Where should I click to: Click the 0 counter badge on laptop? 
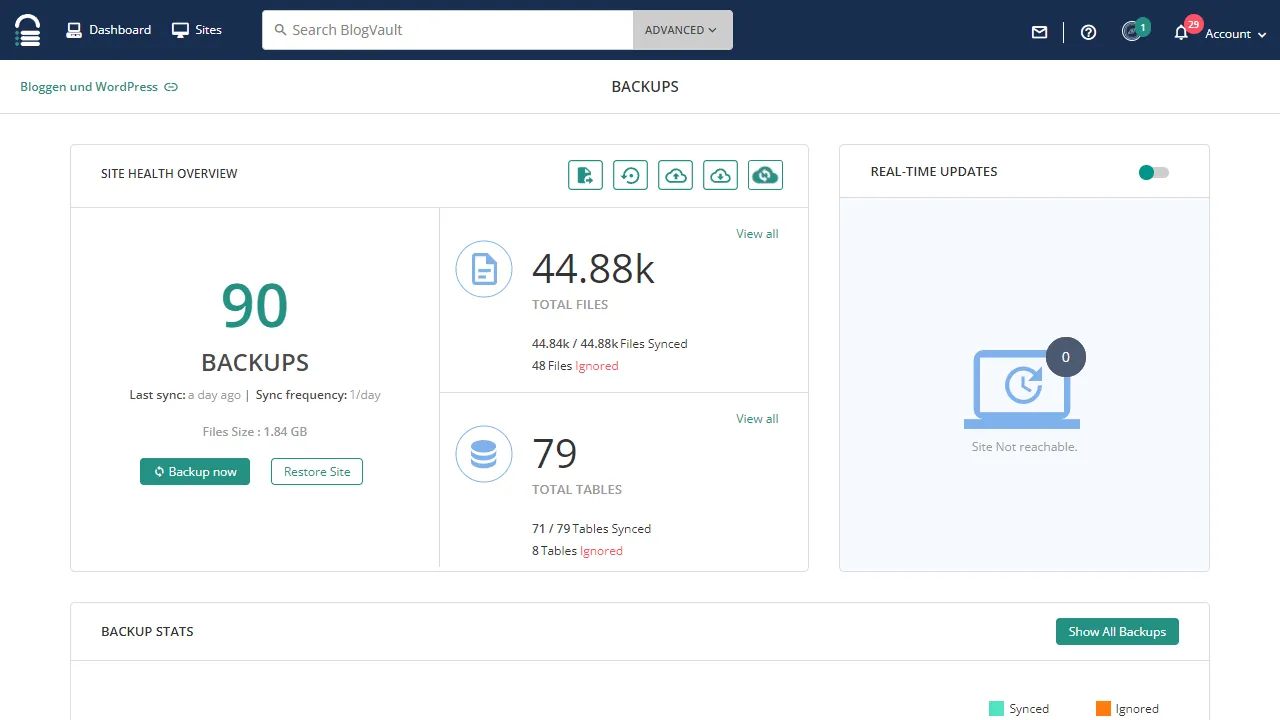click(x=1065, y=357)
